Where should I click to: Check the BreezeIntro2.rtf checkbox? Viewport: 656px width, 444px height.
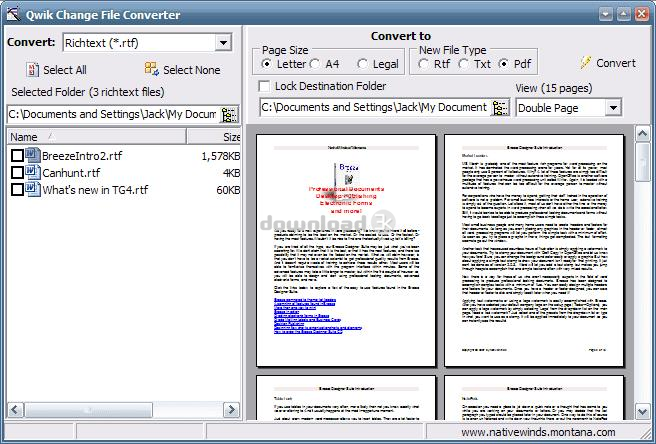[17, 156]
